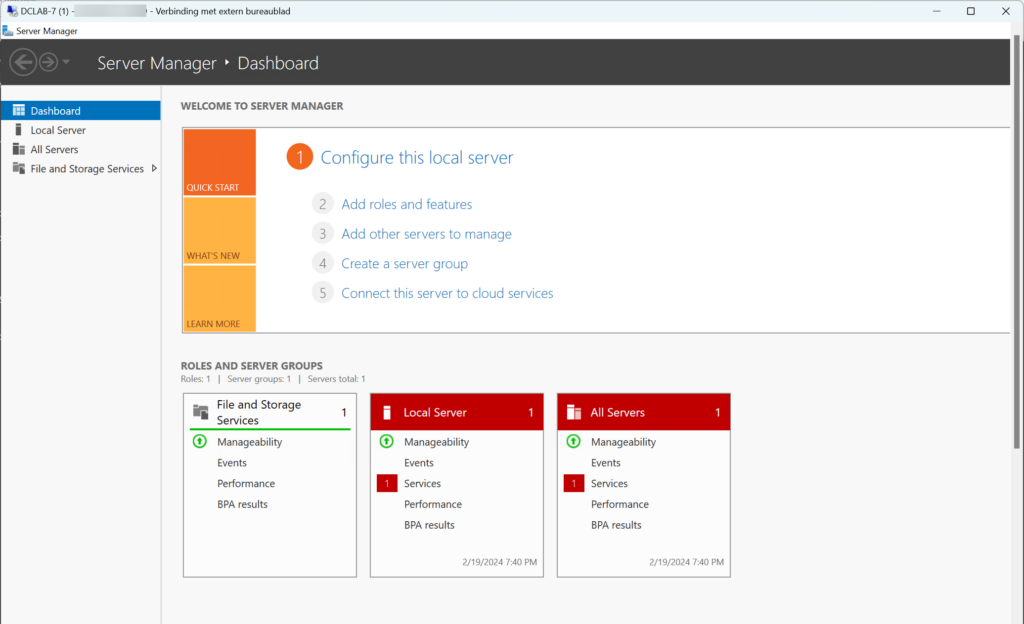The width and height of the screenshot is (1024, 624).
Task: Open Services in Local Server tile
Action: tap(422, 484)
